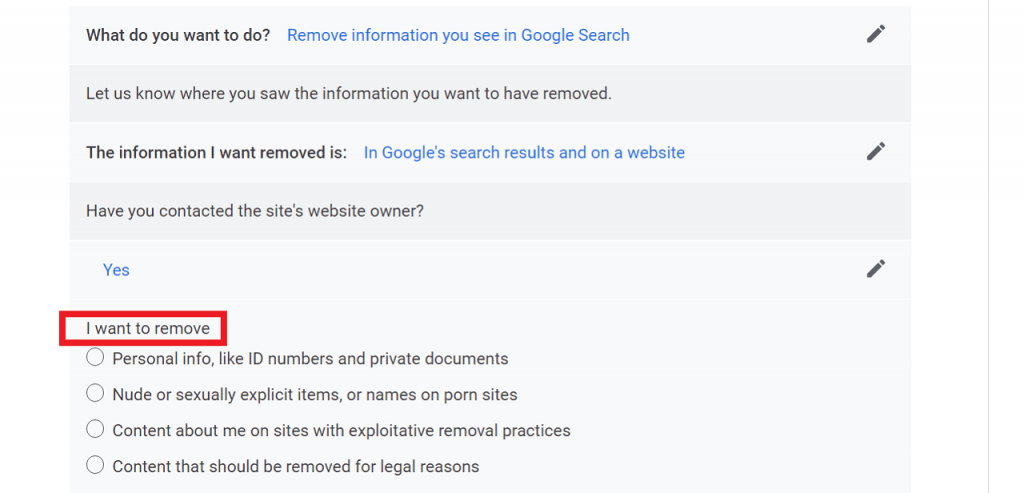
Task: Click the 'Personal info, like ID numbers and private documents' label text
Action: [x=310, y=358]
